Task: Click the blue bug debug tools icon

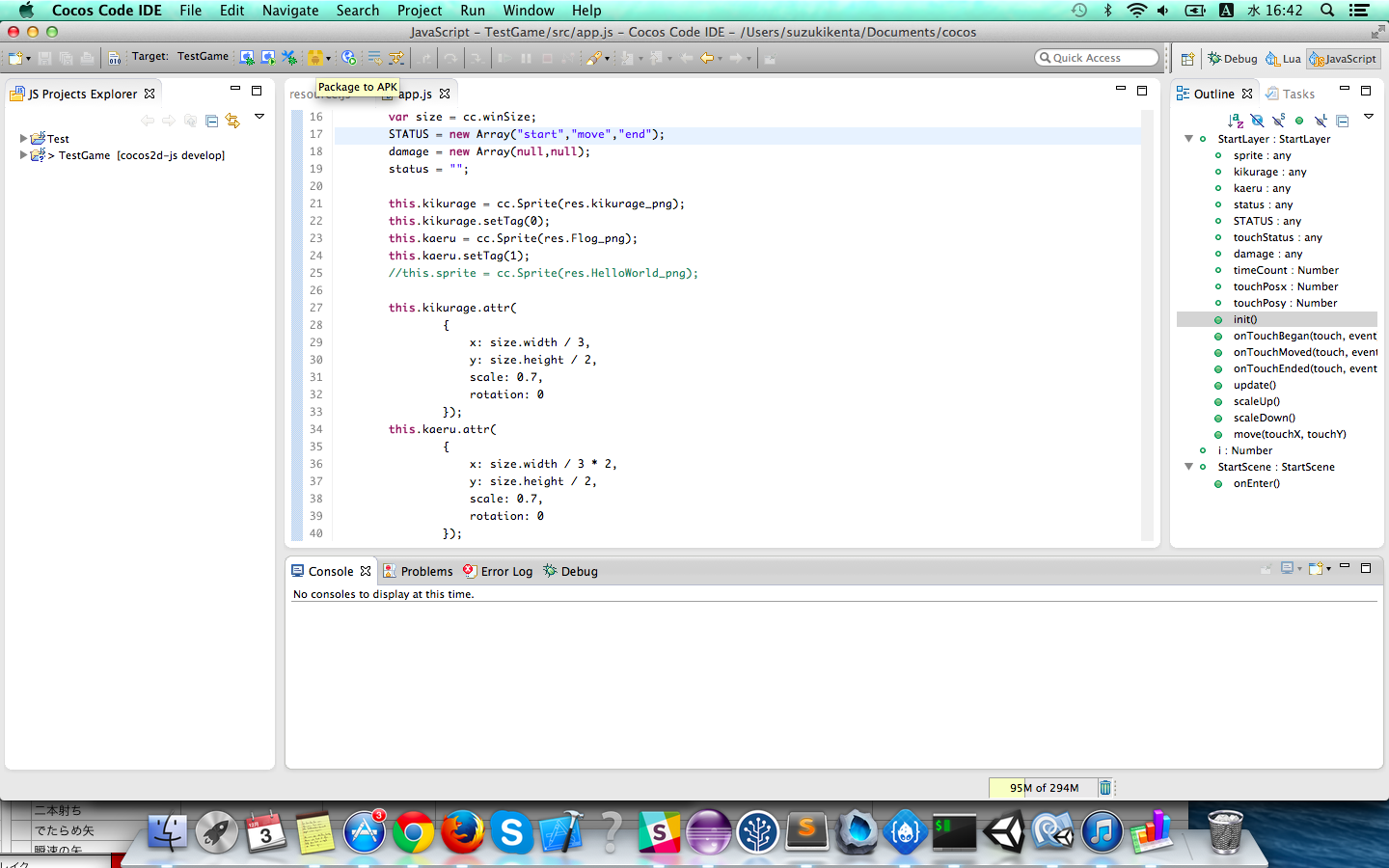Action: pos(289,58)
